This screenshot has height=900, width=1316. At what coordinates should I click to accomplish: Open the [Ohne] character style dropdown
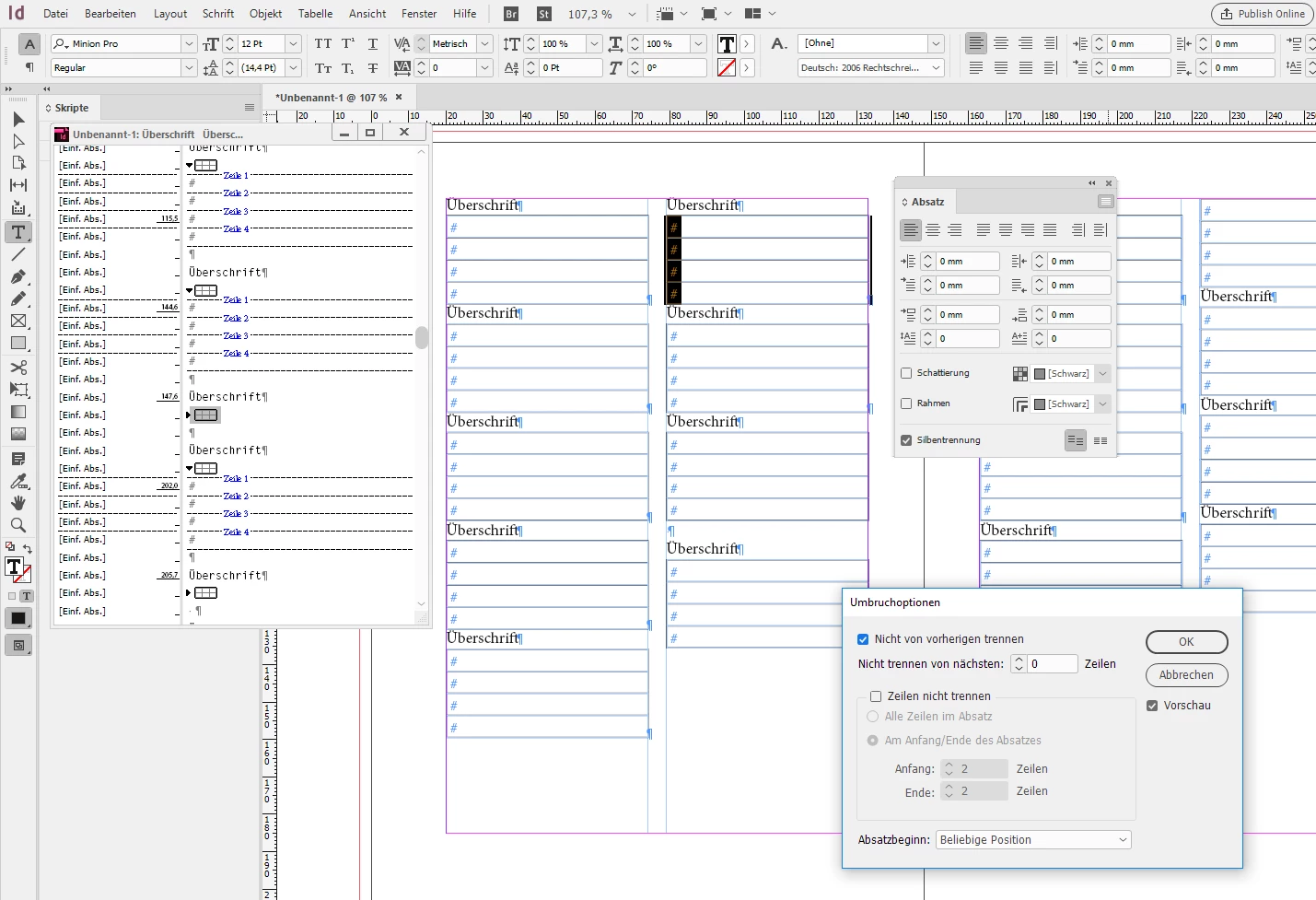(x=937, y=43)
